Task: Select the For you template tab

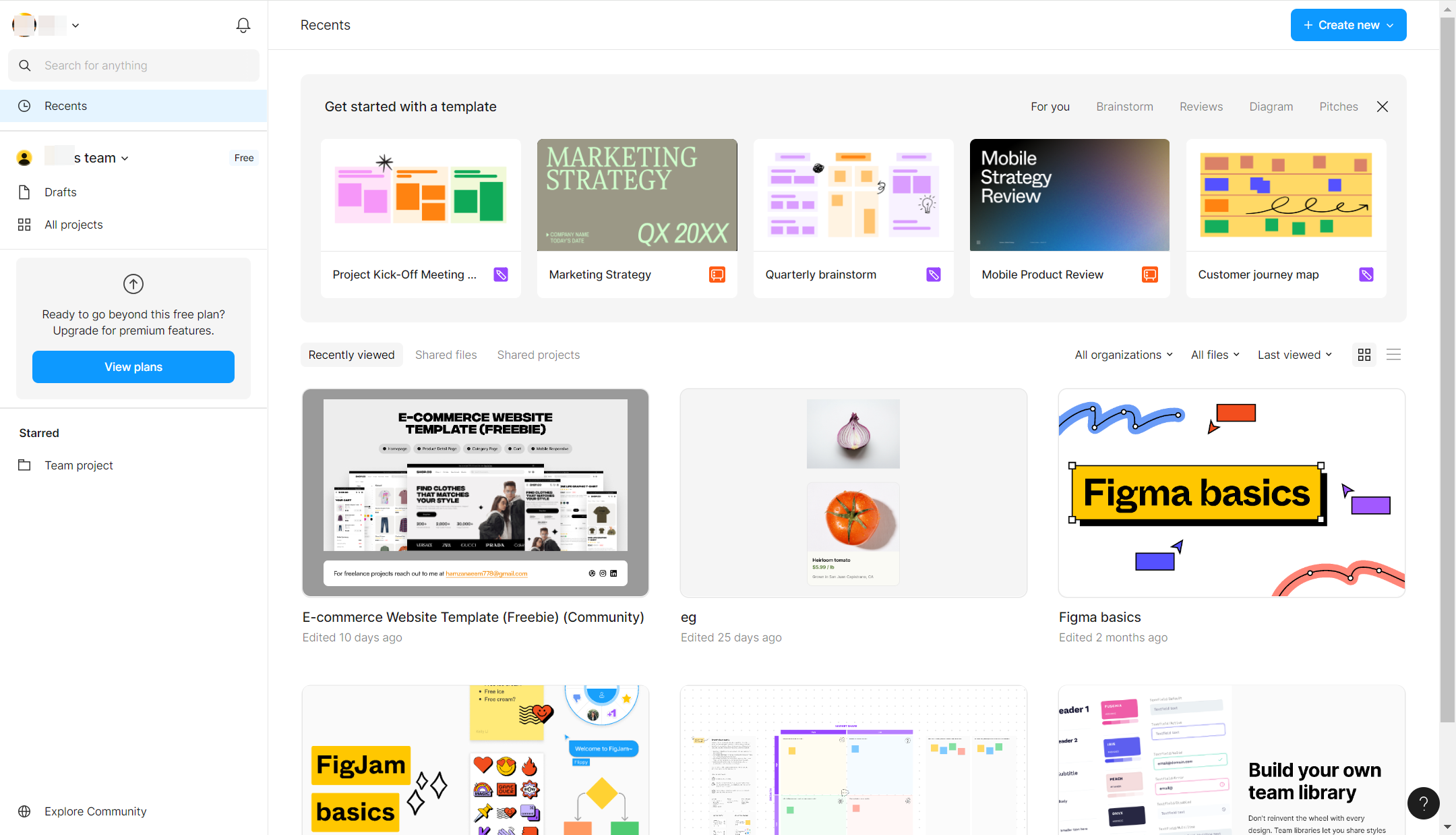Action: coord(1050,107)
